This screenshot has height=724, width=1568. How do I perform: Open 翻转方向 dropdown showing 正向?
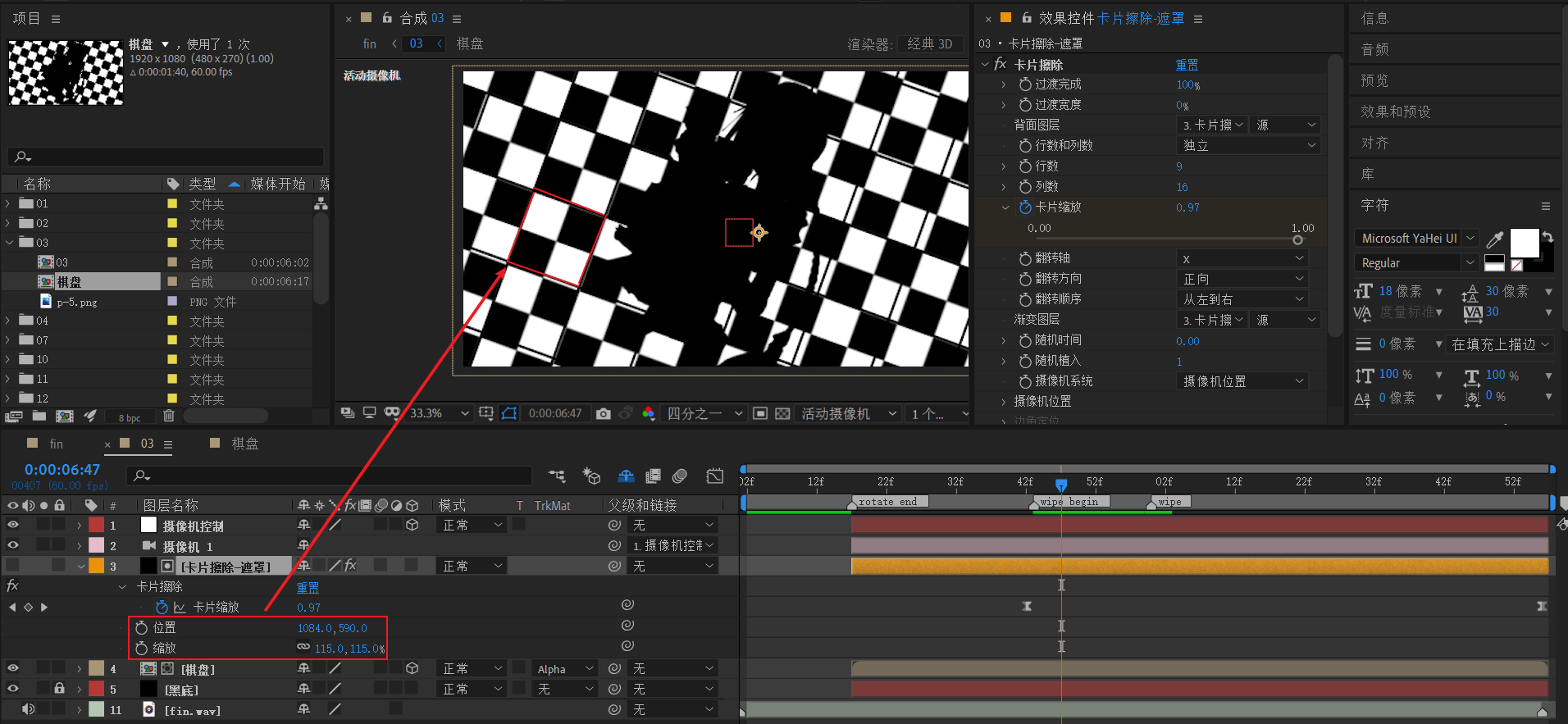coord(1242,279)
